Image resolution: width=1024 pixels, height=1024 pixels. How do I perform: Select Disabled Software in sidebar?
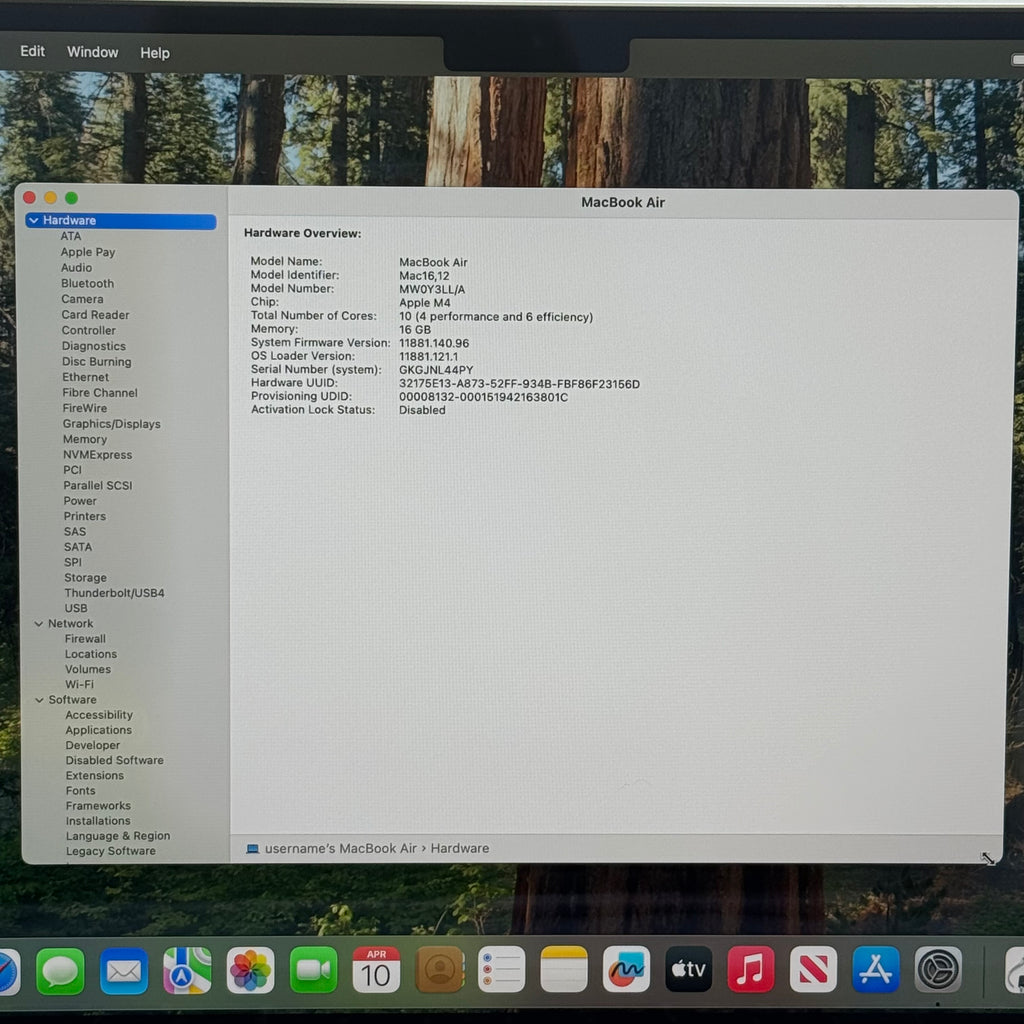[114, 760]
